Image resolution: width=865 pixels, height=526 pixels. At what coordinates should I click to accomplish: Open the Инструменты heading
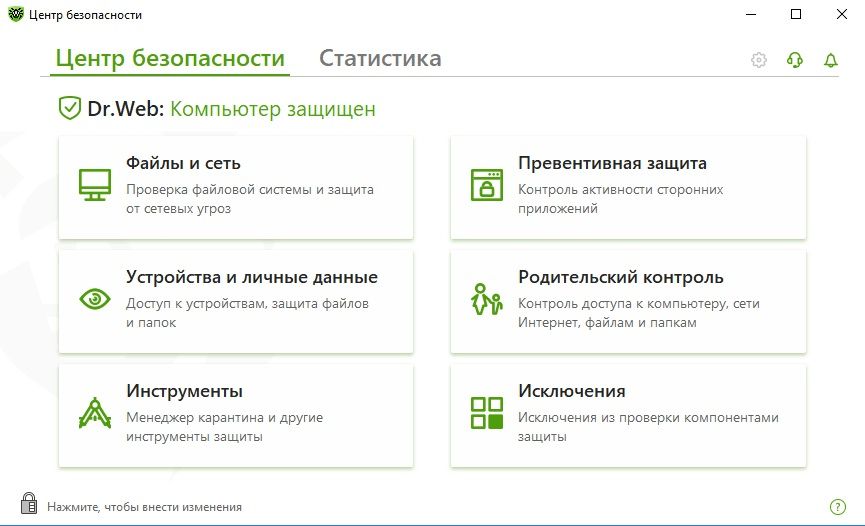coord(184,391)
